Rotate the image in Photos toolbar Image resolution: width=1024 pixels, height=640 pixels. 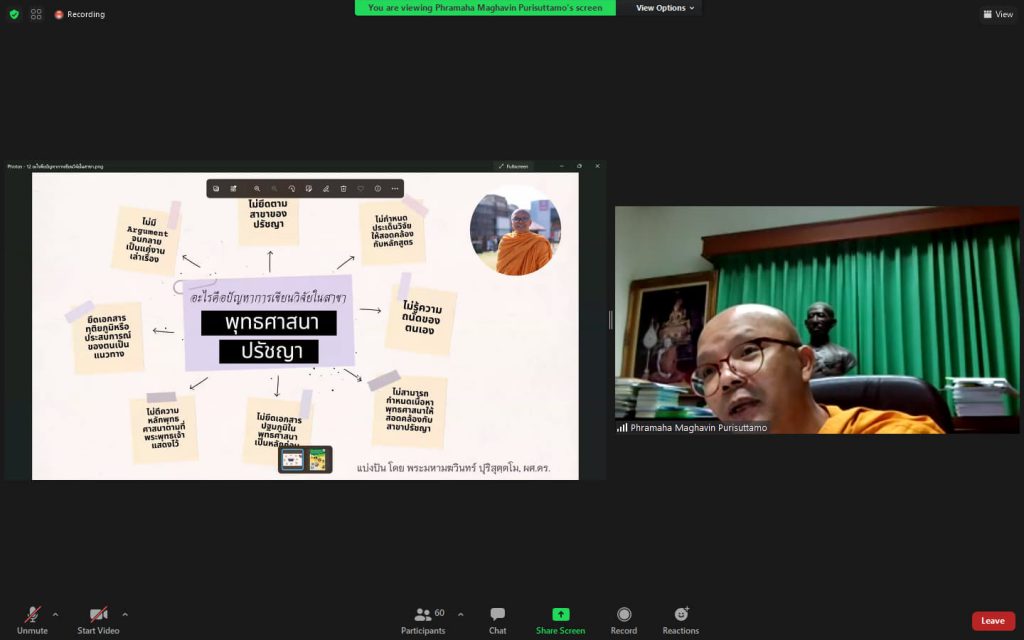[x=291, y=188]
